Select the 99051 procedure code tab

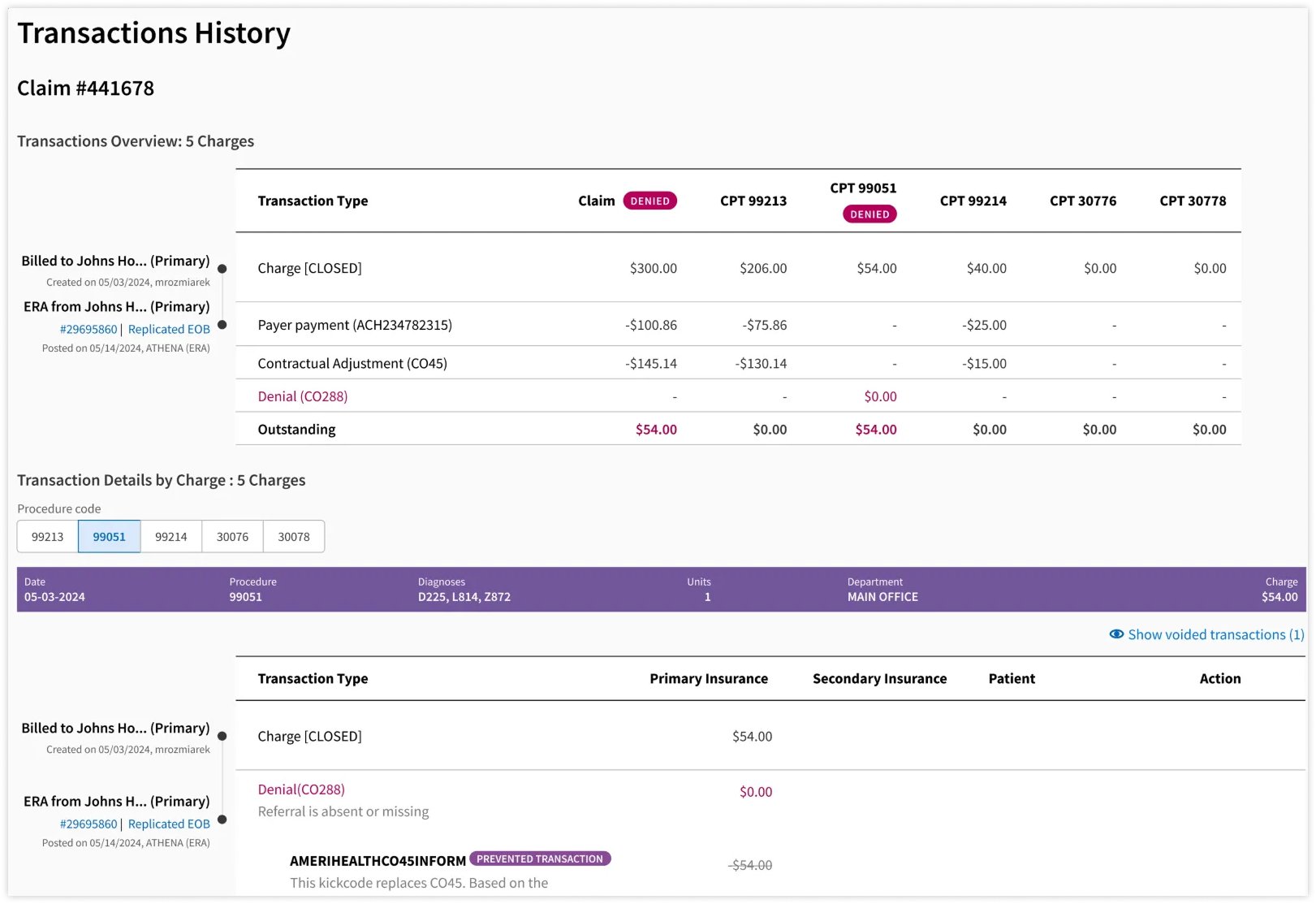(x=109, y=537)
